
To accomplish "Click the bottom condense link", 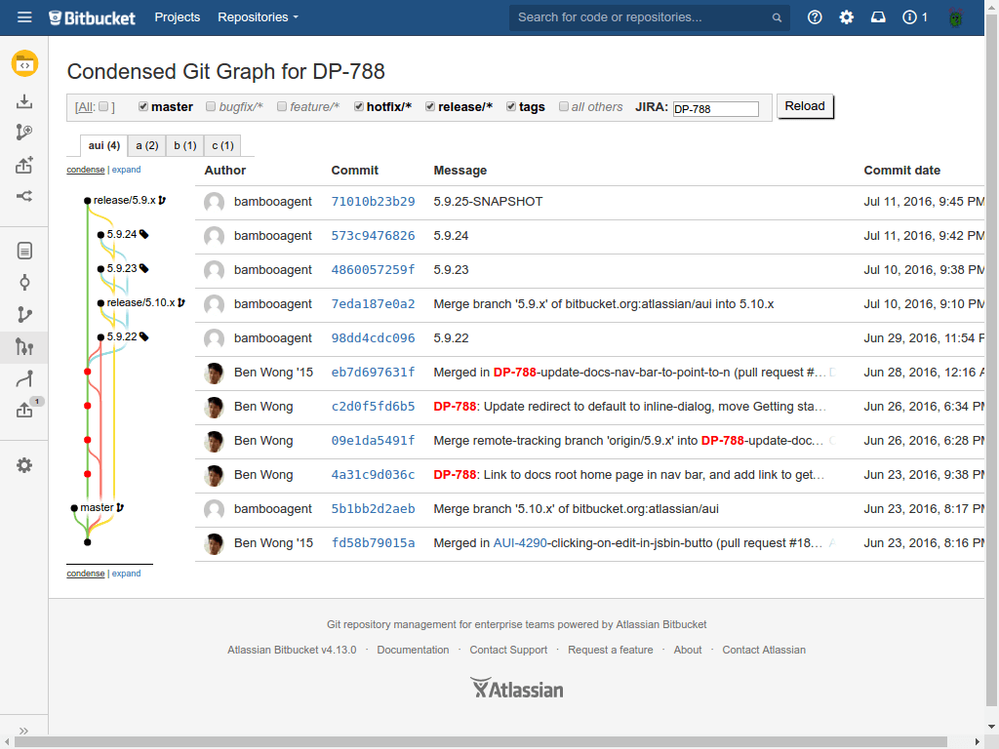I will coord(85,573).
